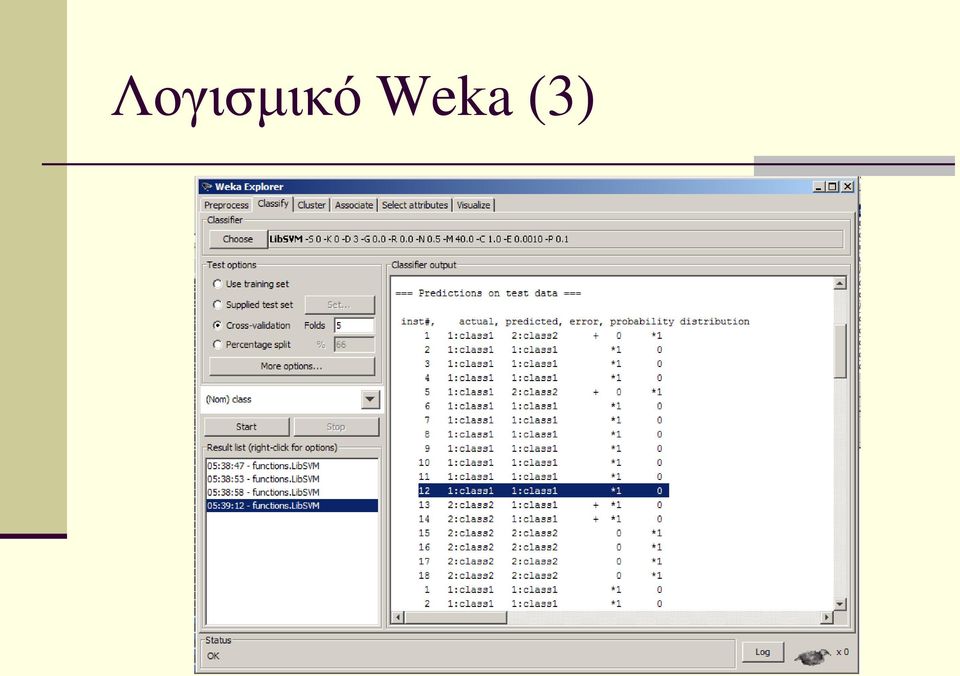Select the Use training set option

217,284
